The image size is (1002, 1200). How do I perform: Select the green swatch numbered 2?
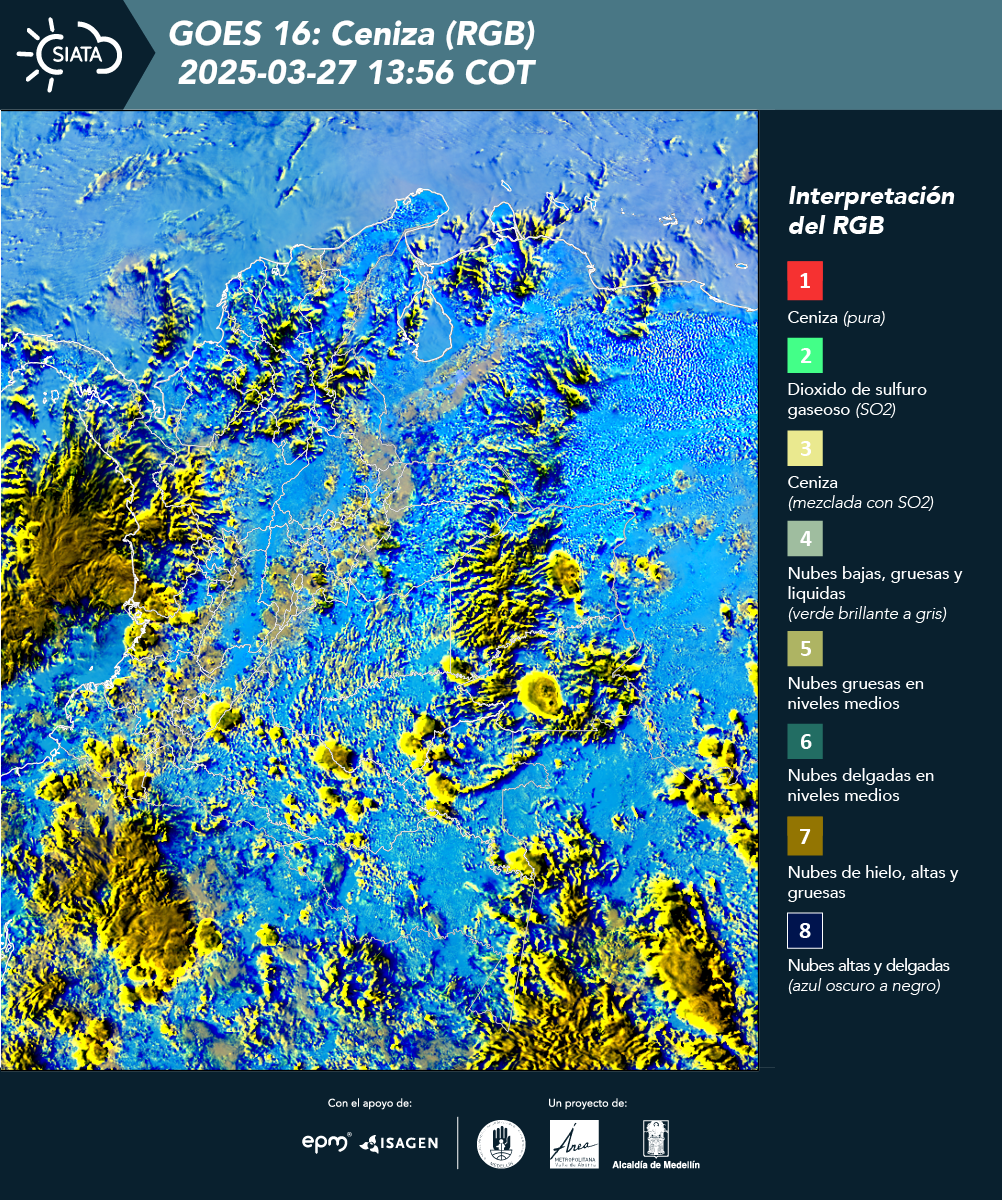(x=805, y=355)
